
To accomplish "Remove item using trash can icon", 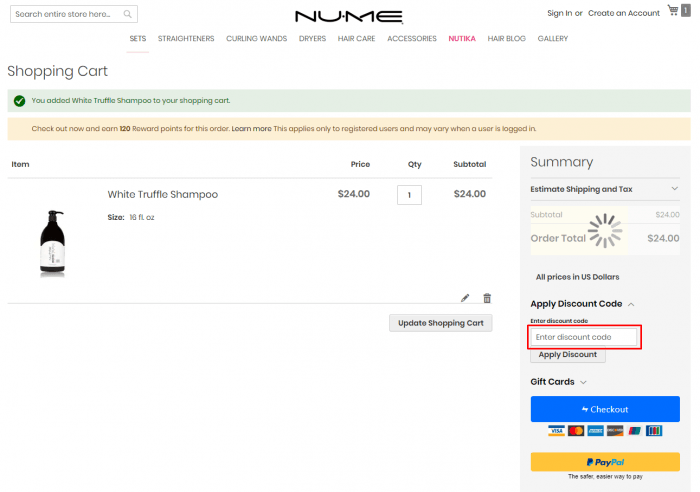I will 487,297.
